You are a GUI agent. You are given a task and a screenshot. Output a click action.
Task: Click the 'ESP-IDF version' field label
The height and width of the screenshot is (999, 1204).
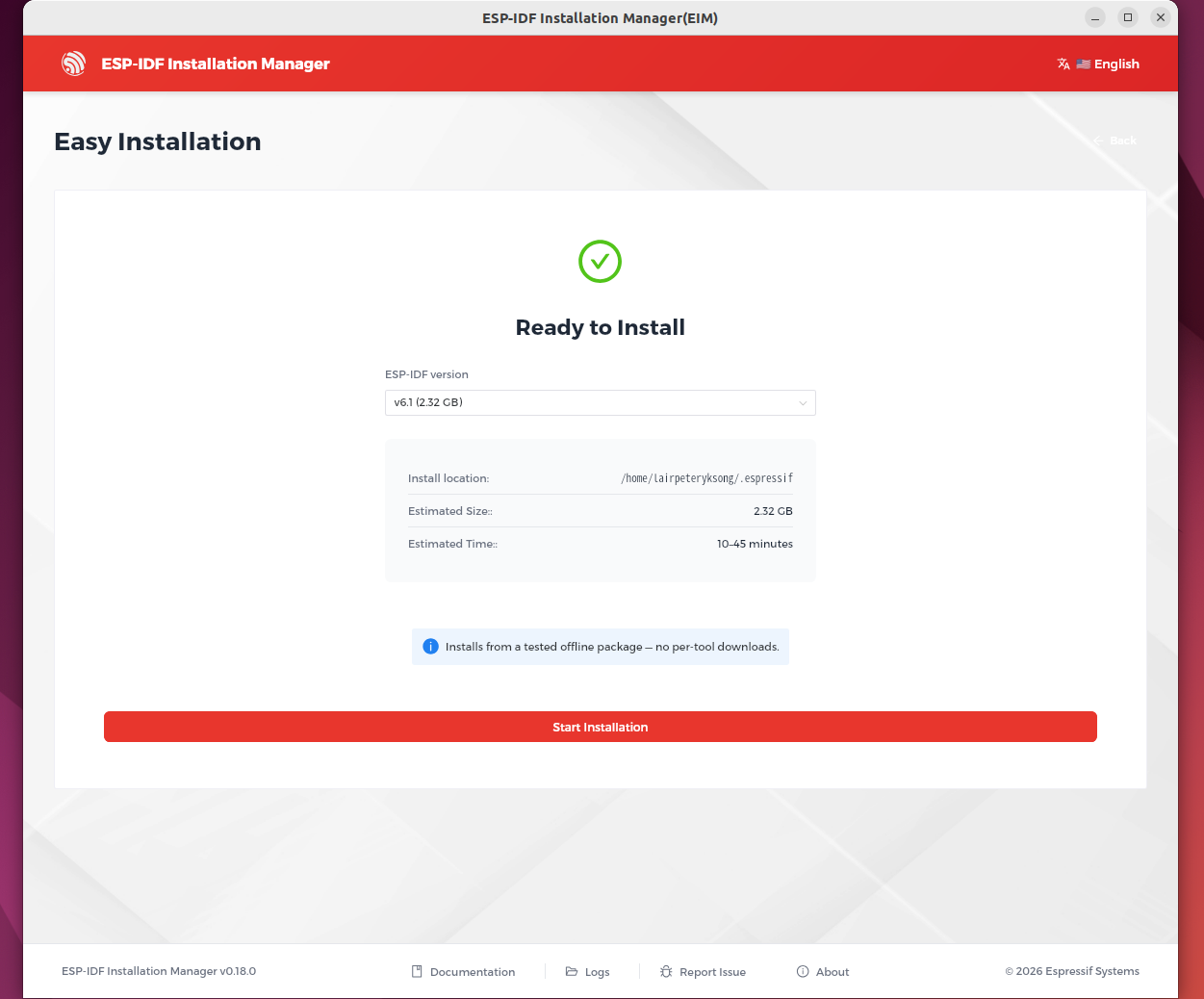coord(426,374)
